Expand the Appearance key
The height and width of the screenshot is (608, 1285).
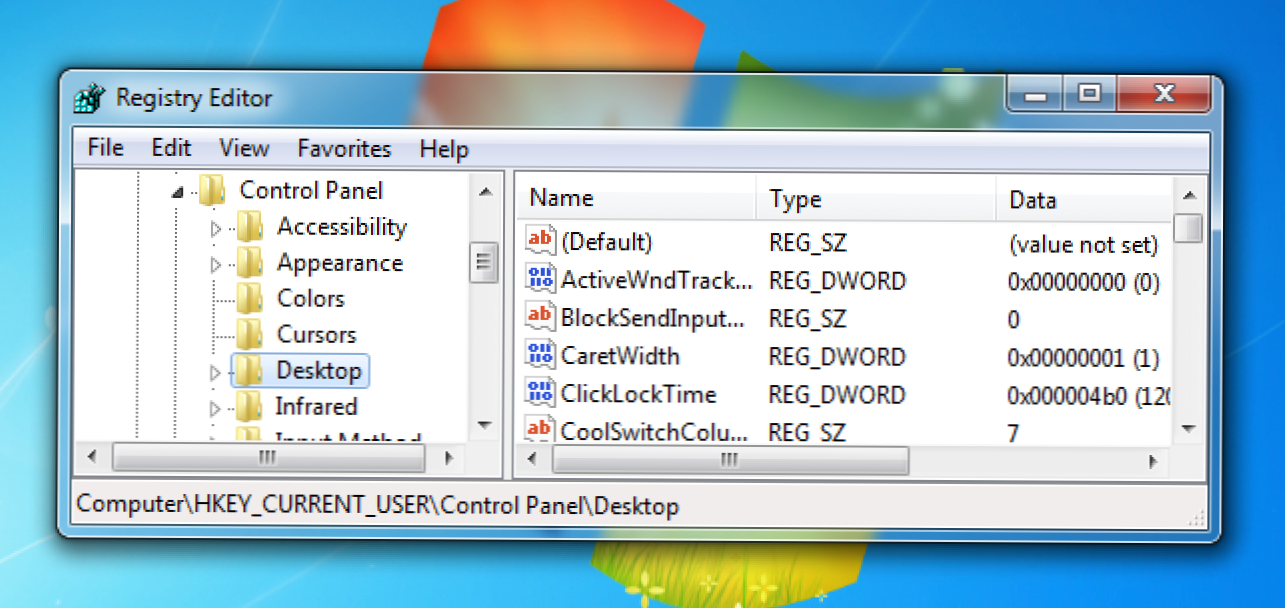(214, 265)
